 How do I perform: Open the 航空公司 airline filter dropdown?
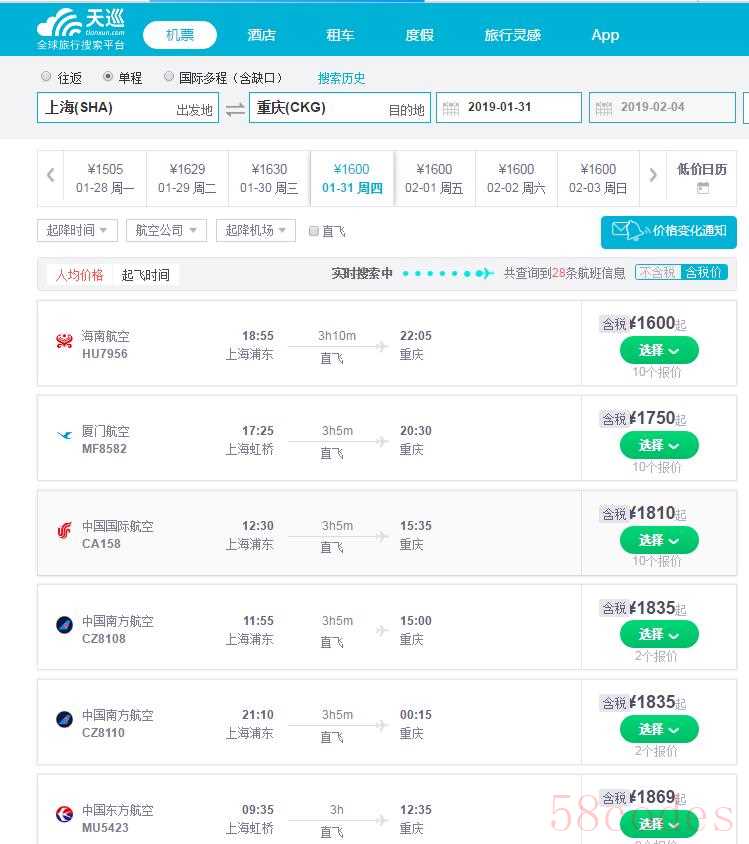tap(166, 230)
